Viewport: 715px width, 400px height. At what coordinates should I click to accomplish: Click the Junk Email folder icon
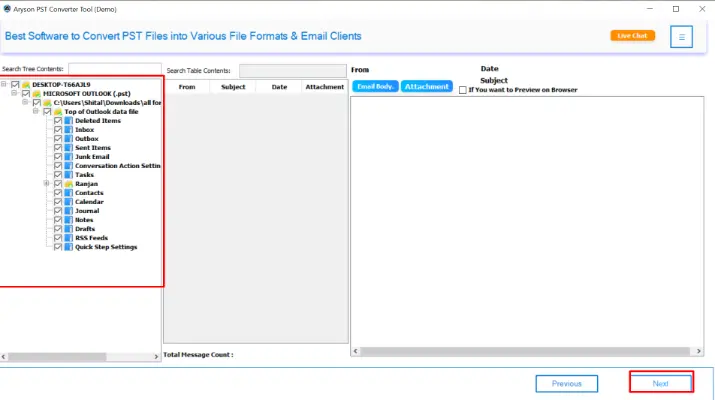(69, 157)
